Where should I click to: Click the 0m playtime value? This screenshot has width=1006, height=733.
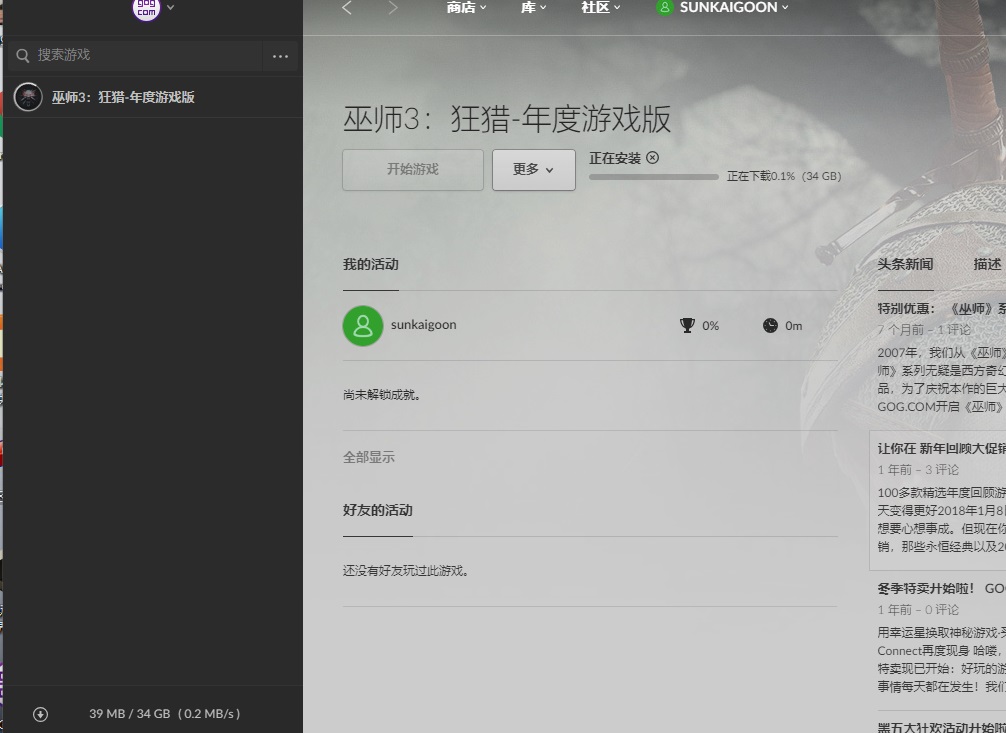pyautogui.click(x=794, y=326)
